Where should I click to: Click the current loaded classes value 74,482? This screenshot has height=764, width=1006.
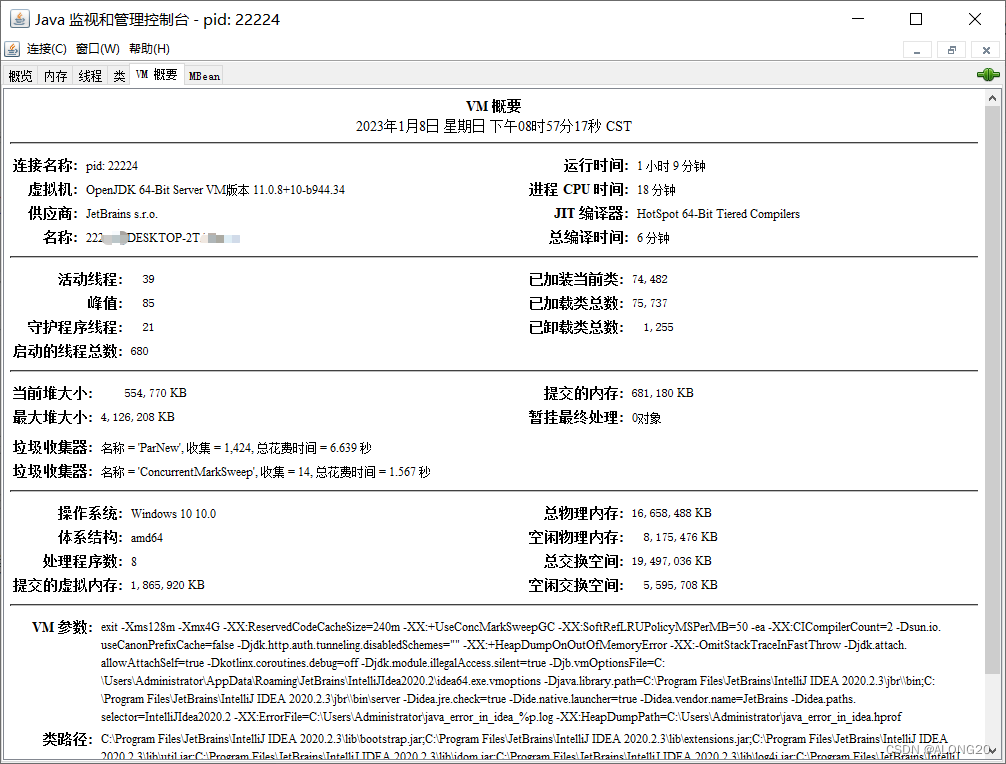(x=649, y=279)
